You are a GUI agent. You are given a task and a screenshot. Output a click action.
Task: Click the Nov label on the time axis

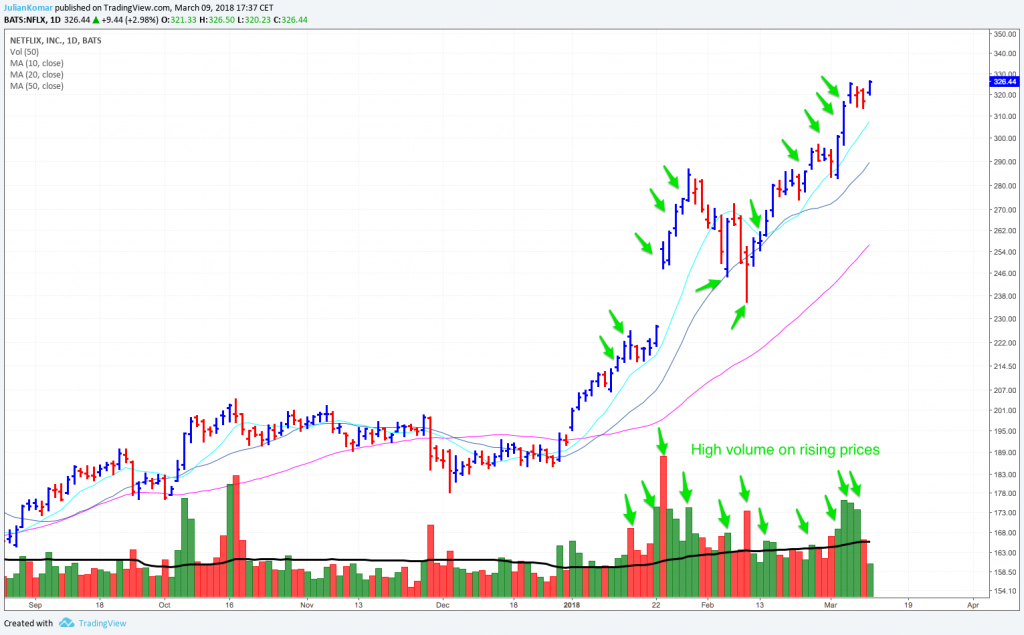click(307, 605)
